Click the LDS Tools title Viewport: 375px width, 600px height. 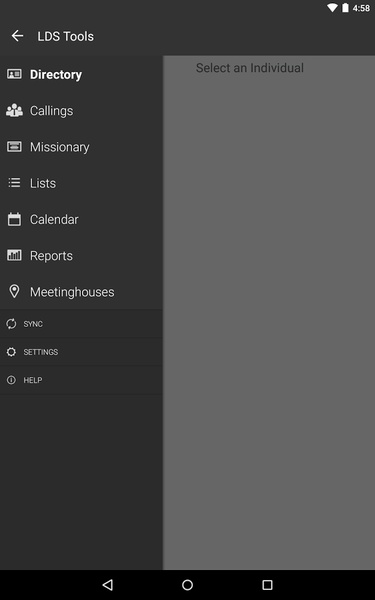65,36
